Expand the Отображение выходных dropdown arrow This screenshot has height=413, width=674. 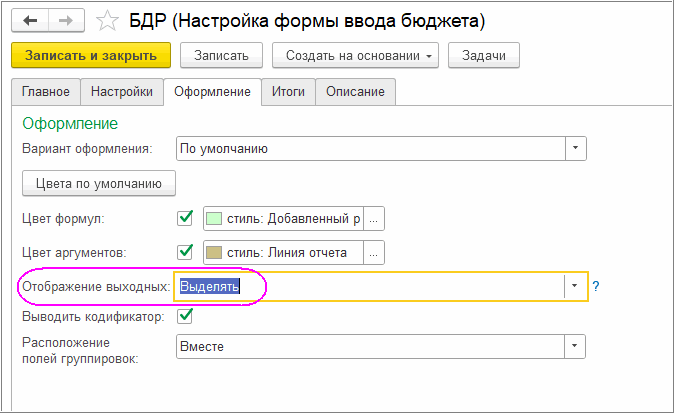click(575, 287)
